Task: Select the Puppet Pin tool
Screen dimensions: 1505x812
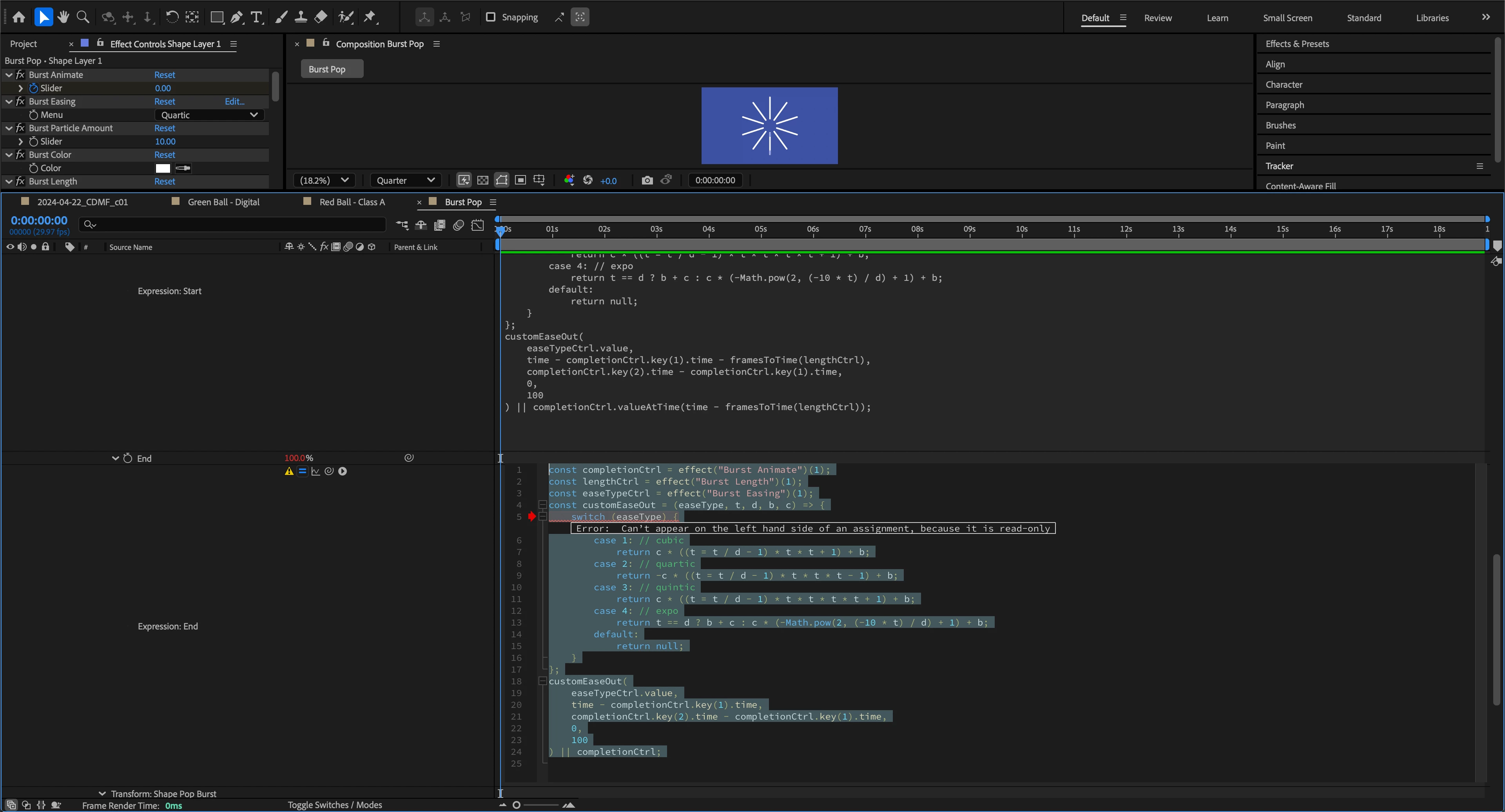Action: pyautogui.click(x=369, y=17)
